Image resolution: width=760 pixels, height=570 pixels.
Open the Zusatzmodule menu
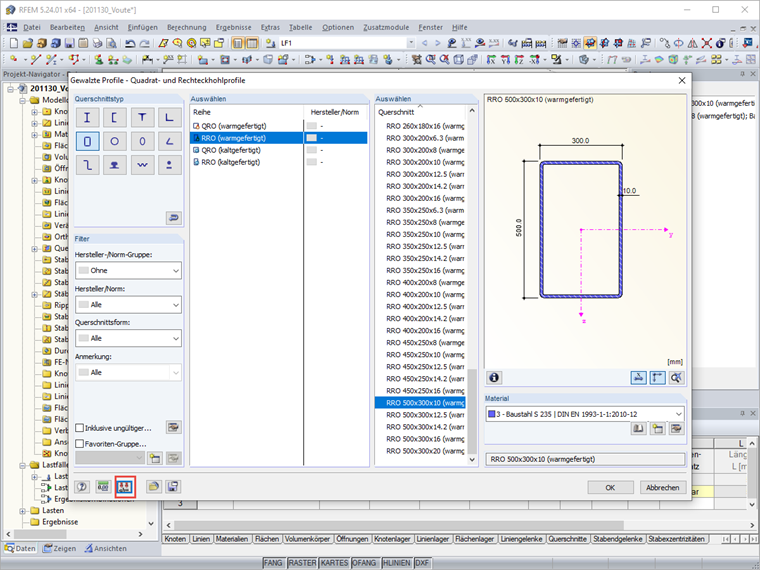(386, 28)
